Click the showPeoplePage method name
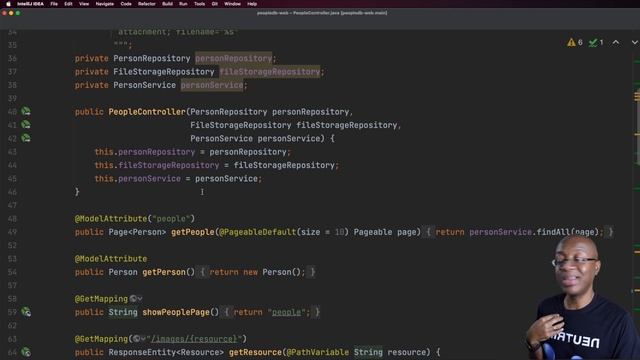The image size is (640, 360). pyautogui.click(x=176, y=312)
